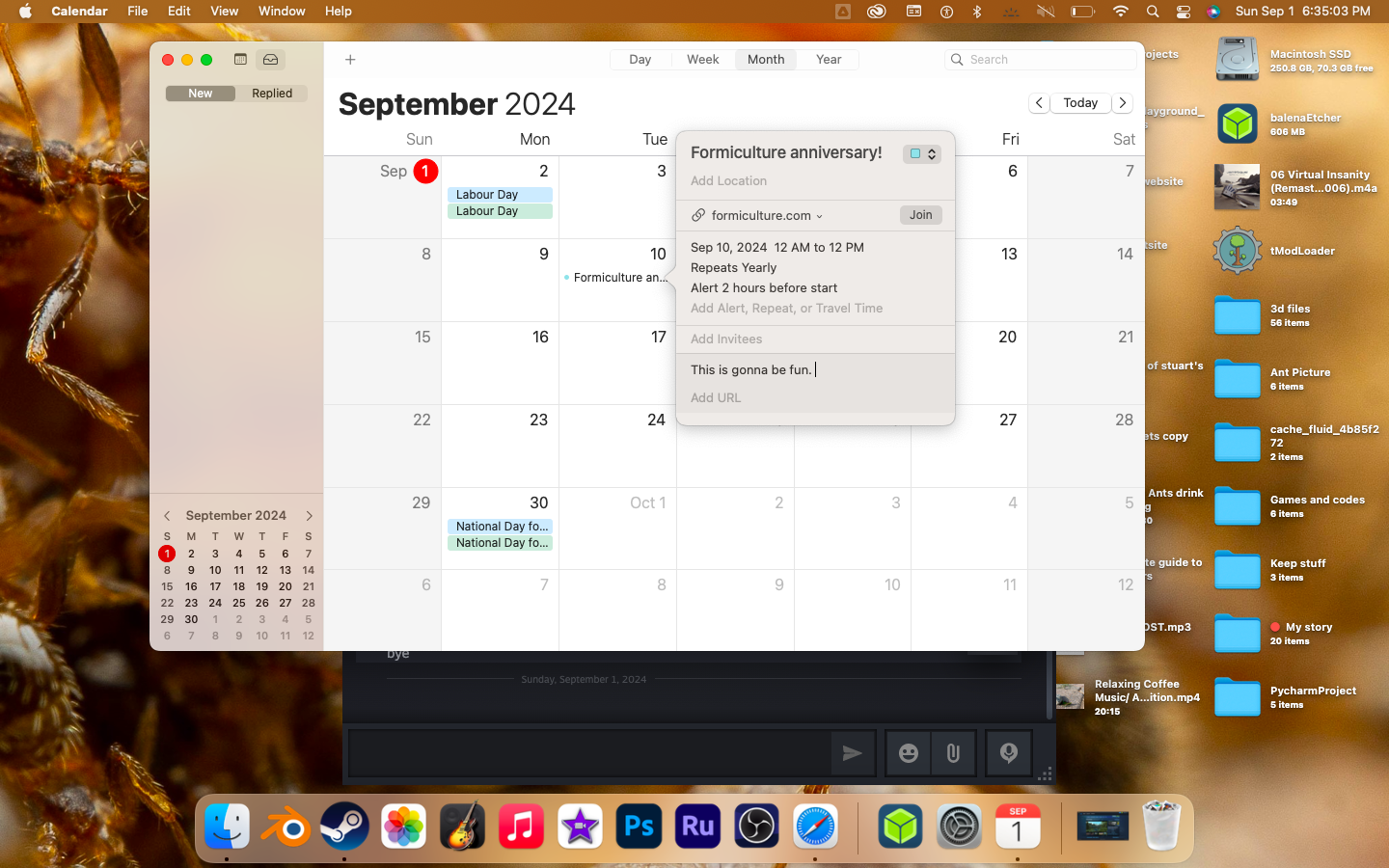Open the Edit menu
The width and height of the screenshot is (1389, 868).
coord(179,12)
